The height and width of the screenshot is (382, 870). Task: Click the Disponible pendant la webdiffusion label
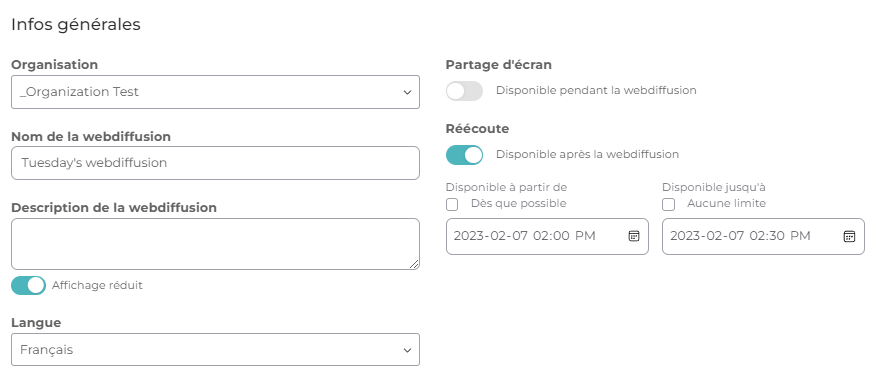coord(596,90)
